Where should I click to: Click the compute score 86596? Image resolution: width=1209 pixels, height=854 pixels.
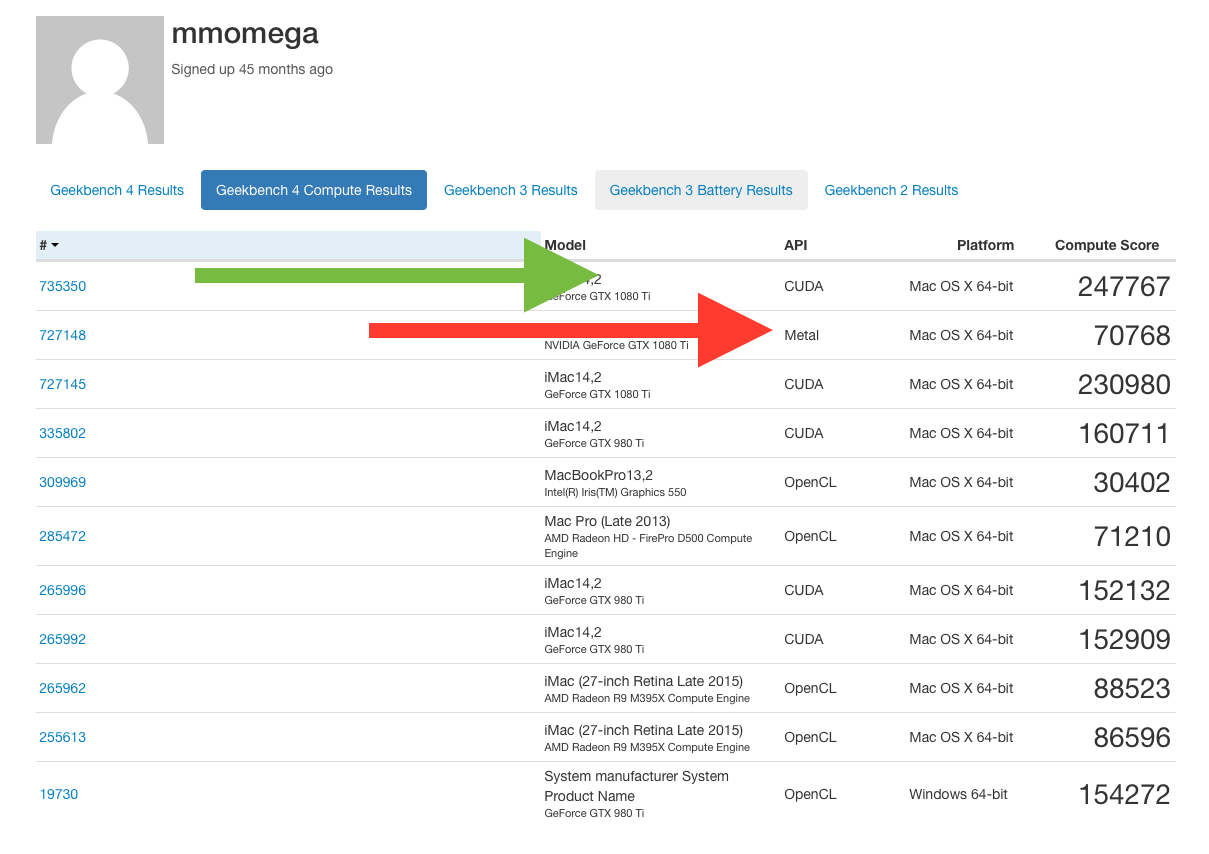click(x=1132, y=737)
